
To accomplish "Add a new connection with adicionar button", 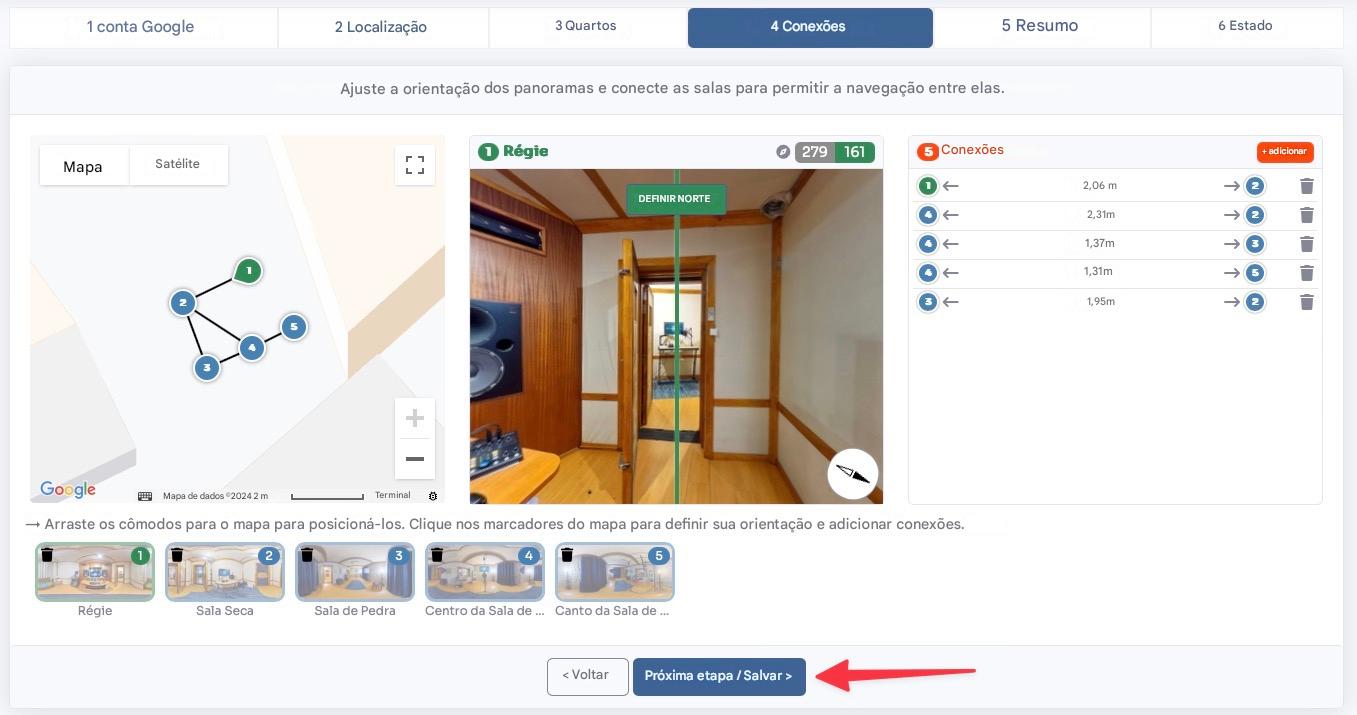I will [1284, 152].
